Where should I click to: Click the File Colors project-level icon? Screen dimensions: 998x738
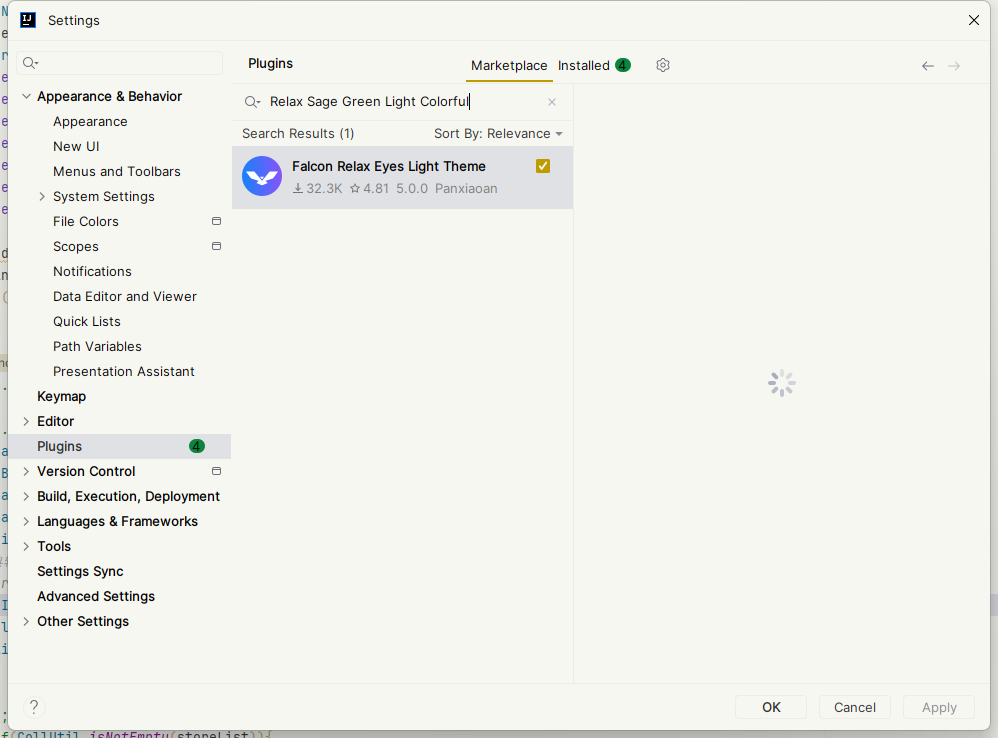point(216,221)
